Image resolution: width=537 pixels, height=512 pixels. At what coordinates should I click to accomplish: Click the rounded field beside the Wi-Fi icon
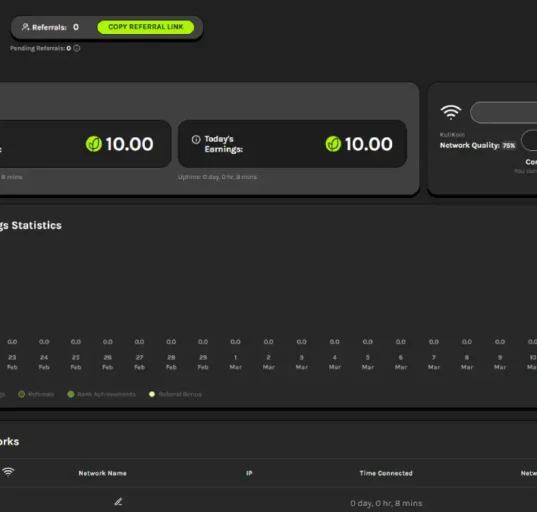click(x=503, y=112)
